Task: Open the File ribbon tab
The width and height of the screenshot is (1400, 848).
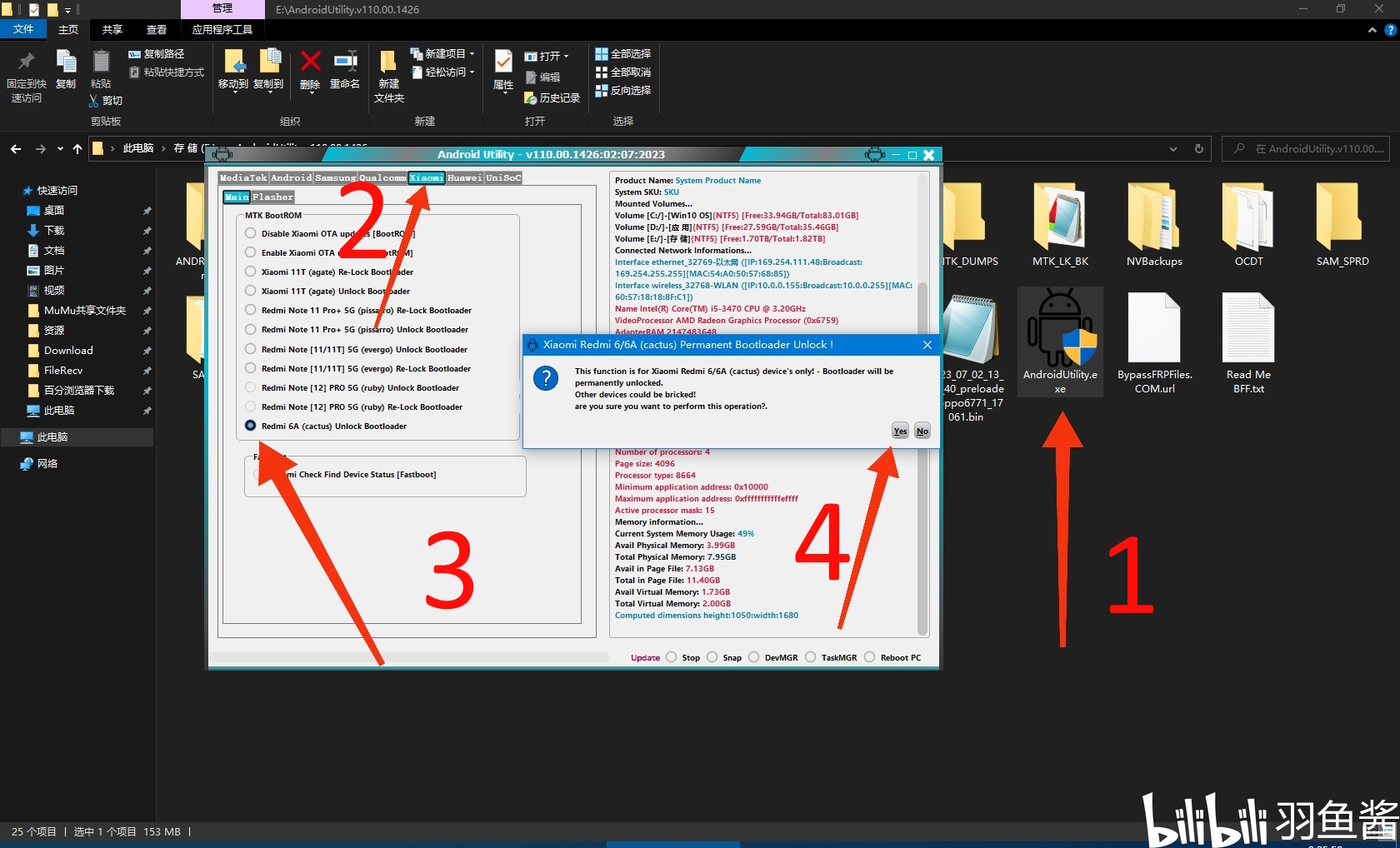Action: click(x=23, y=29)
